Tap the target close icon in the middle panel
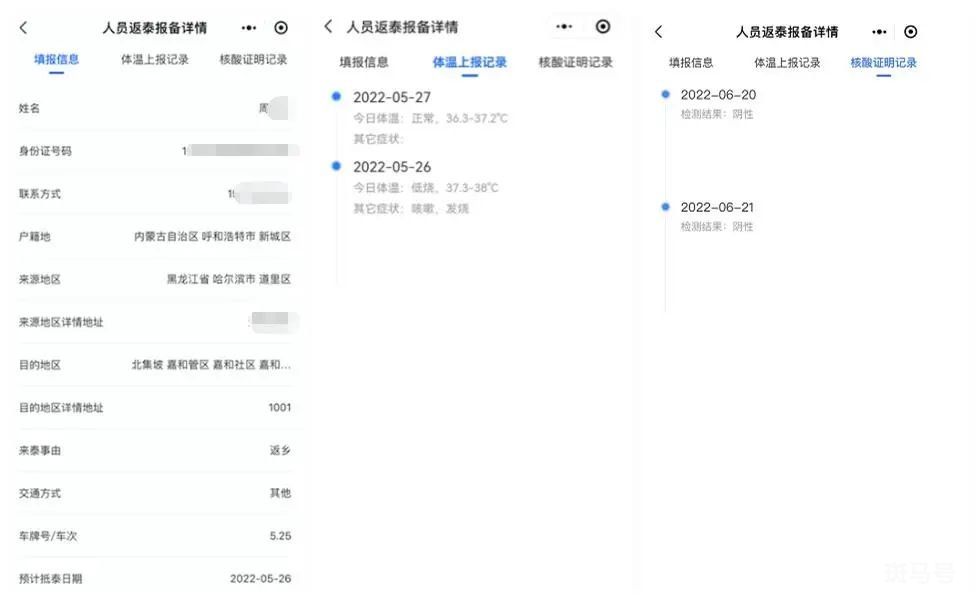This screenshot has width=979, height=602. [603, 26]
